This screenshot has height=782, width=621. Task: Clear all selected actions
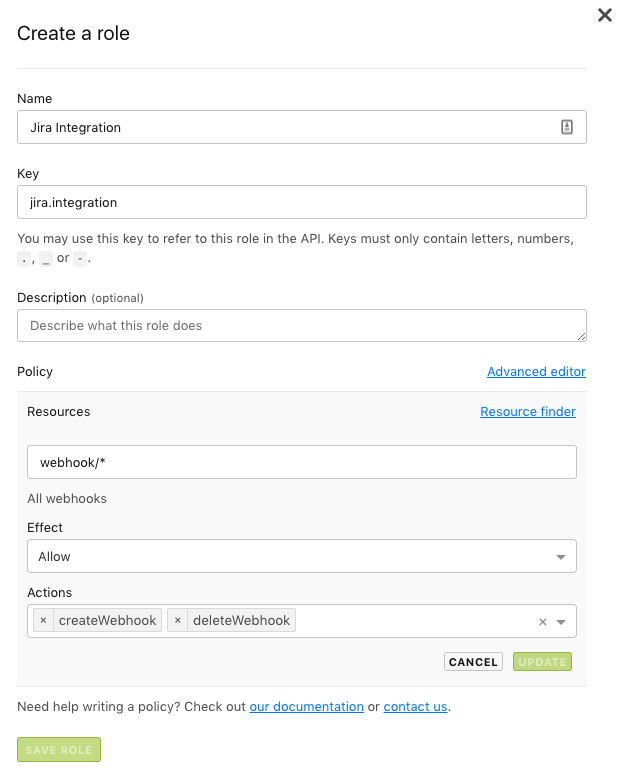pyautogui.click(x=543, y=622)
